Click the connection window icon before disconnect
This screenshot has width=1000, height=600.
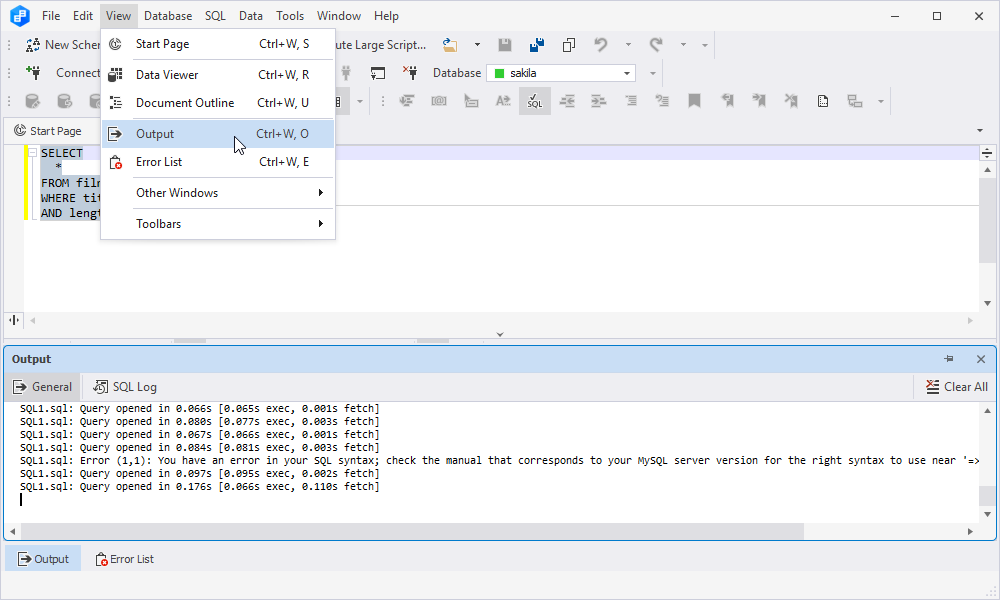pos(378,73)
